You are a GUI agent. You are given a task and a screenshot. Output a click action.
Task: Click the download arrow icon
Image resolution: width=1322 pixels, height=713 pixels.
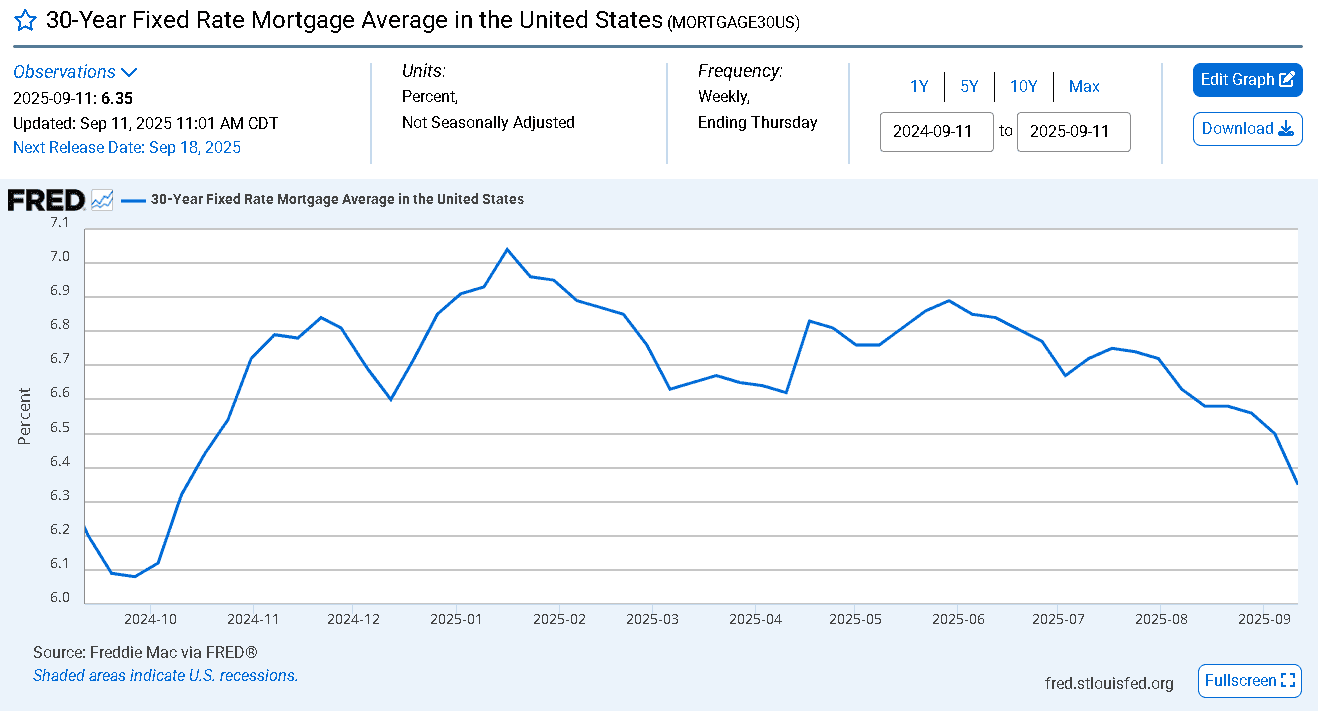tap(1286, 129)
